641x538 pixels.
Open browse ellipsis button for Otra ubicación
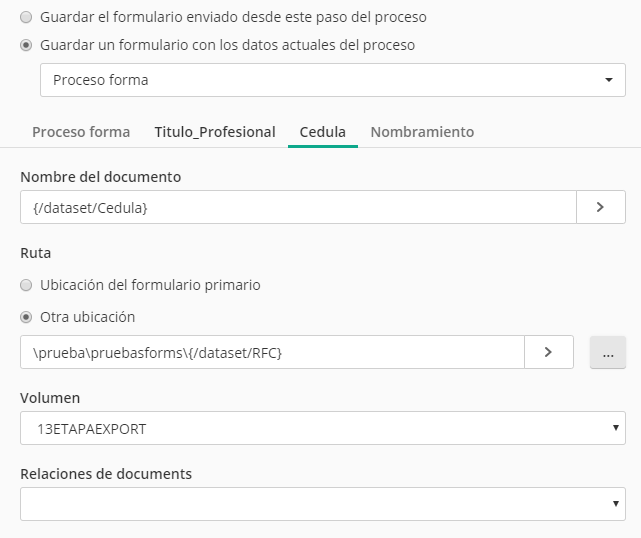[607, 352]
